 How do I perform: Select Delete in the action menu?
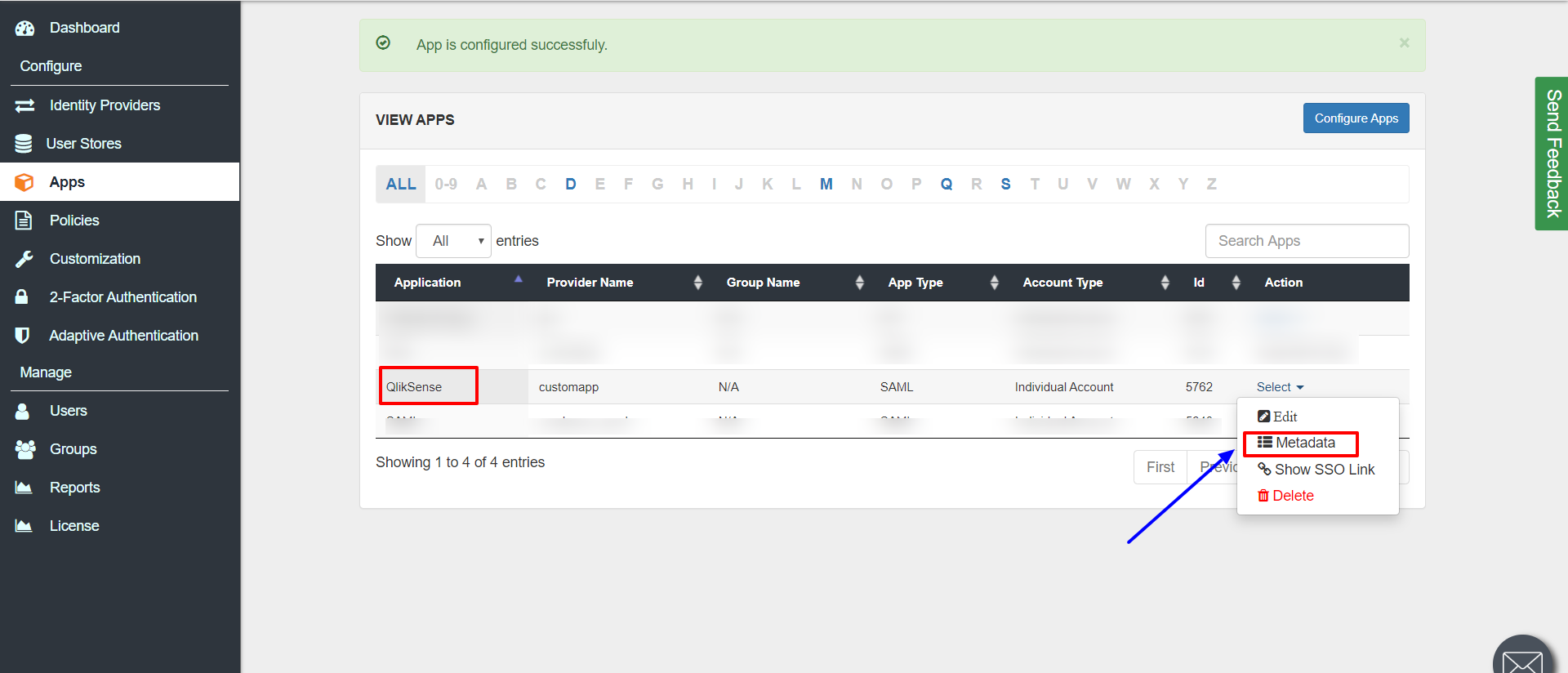point(1293,496)
